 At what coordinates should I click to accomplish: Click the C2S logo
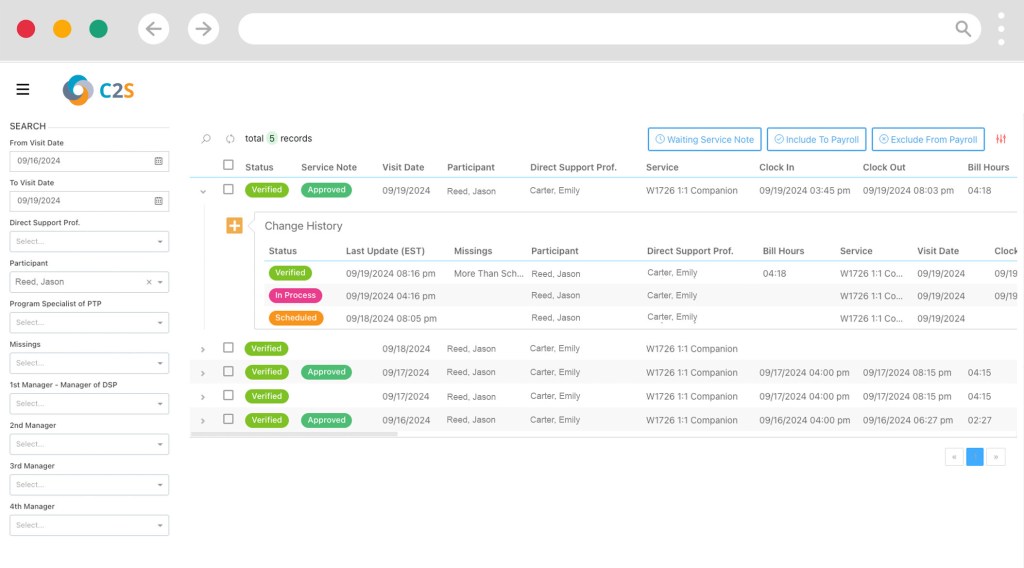pyautogui.click(x=98, y=90)
